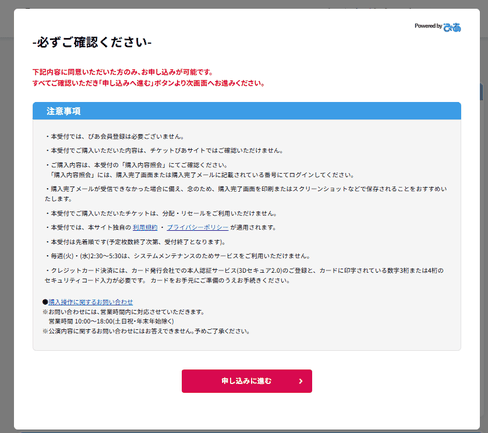Click the line ぴあ会員登録は必要ございません

click(x=114, y=136)
